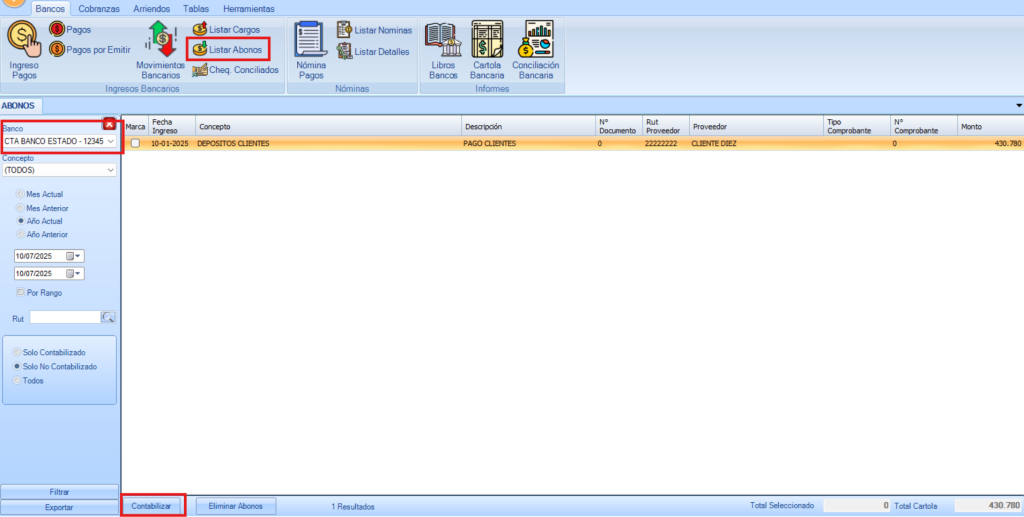Select Solo Contabilizado radio option
This screenshot has width=1024, height=517.
[x=16, y=353]
